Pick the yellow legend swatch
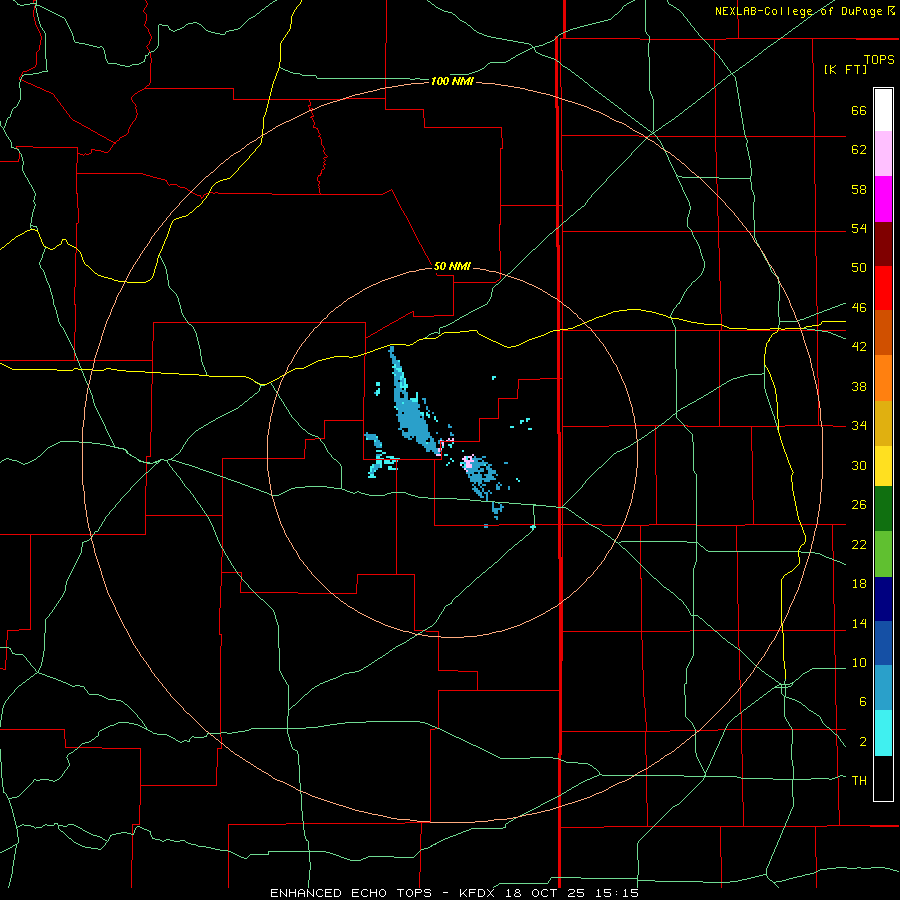900x900 pixels. (x=883, y=466)
